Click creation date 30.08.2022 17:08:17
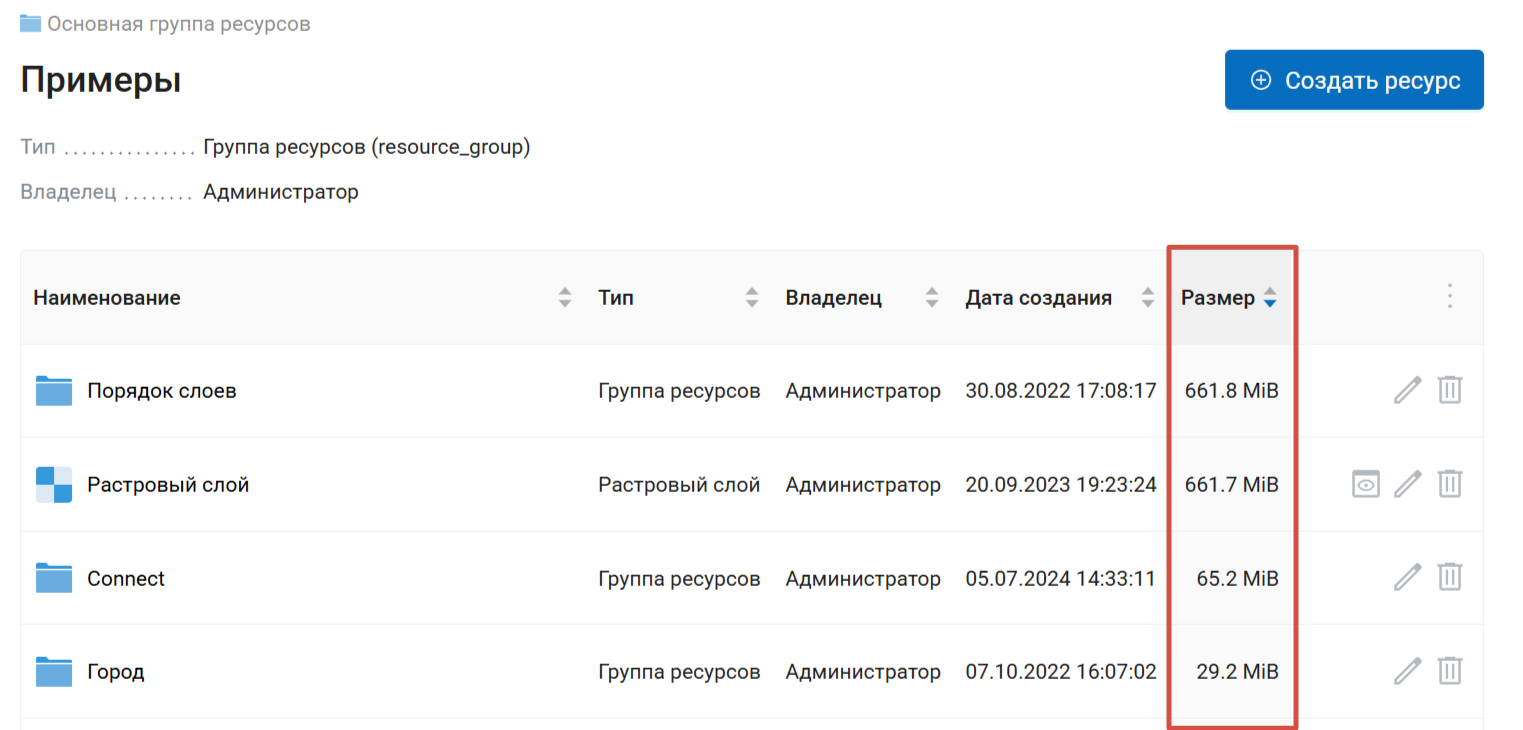 coord(1061,391)
